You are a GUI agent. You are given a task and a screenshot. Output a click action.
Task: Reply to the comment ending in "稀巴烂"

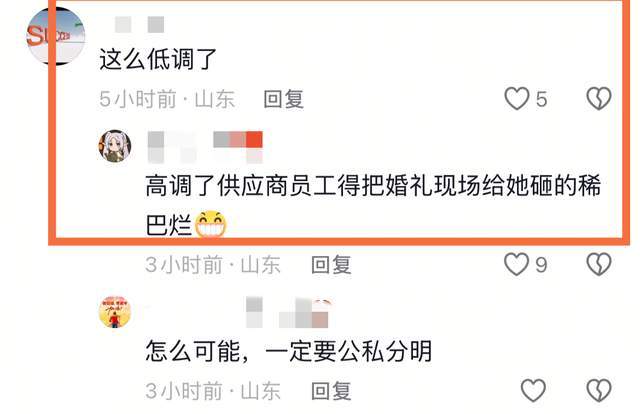[x=331, y=265]
